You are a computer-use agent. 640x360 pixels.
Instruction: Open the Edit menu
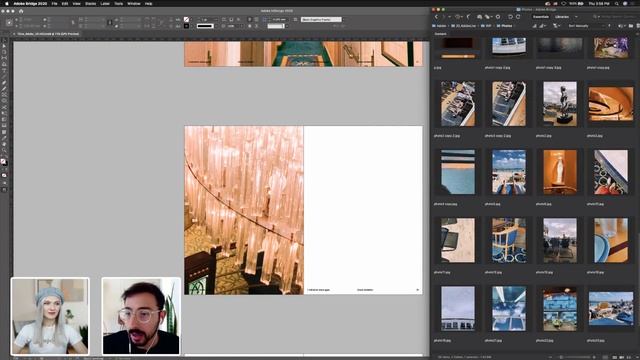click(x=65, y=3)
